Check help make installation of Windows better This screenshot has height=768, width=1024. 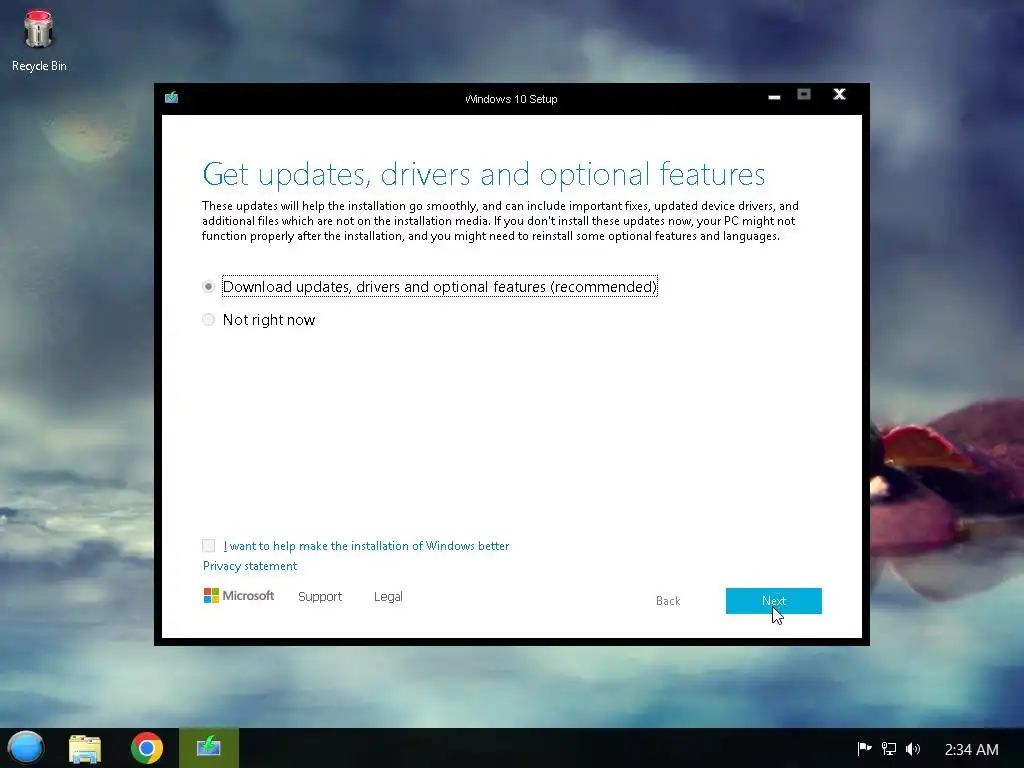(x=208, y=545)
